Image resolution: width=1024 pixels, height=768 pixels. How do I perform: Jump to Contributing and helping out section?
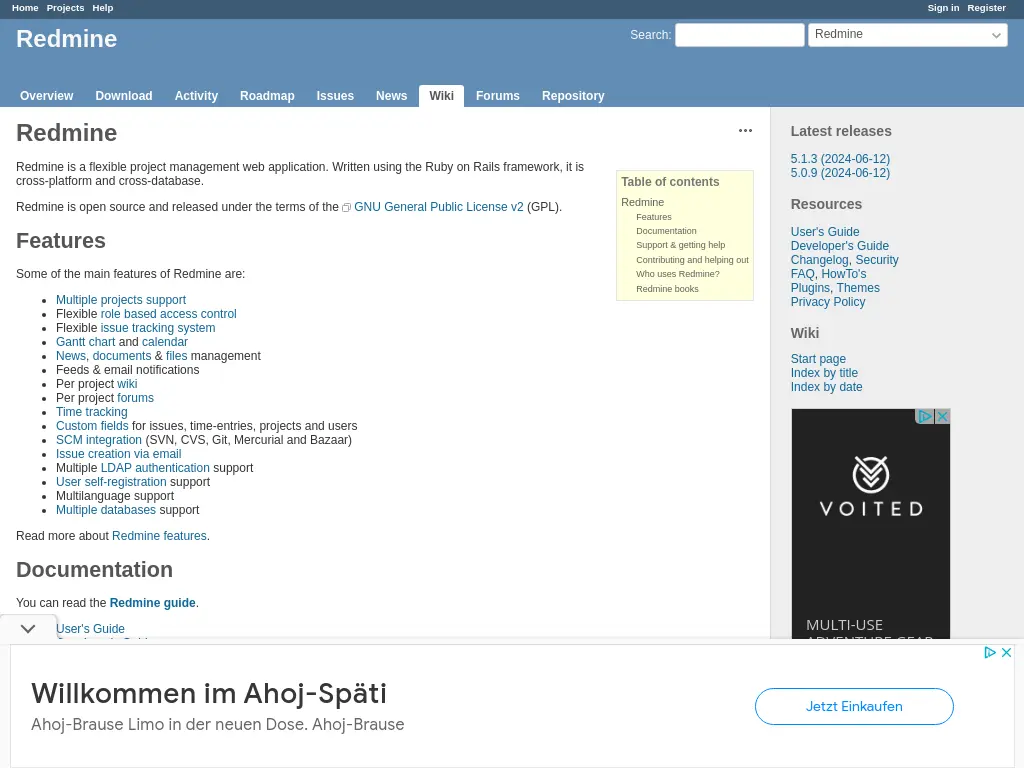click(692, 260)
